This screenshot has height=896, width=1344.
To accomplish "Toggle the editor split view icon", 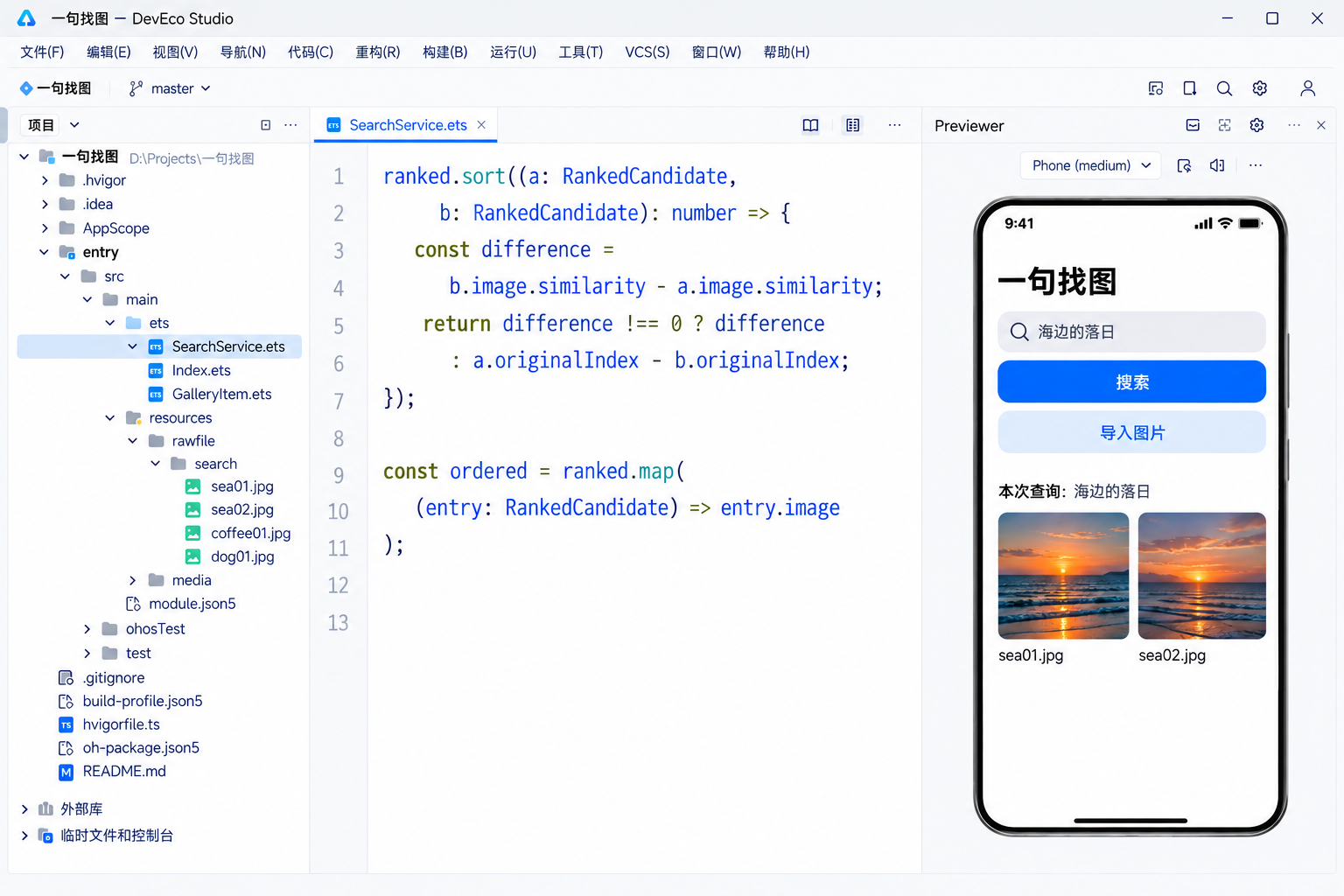I will 852,125.
